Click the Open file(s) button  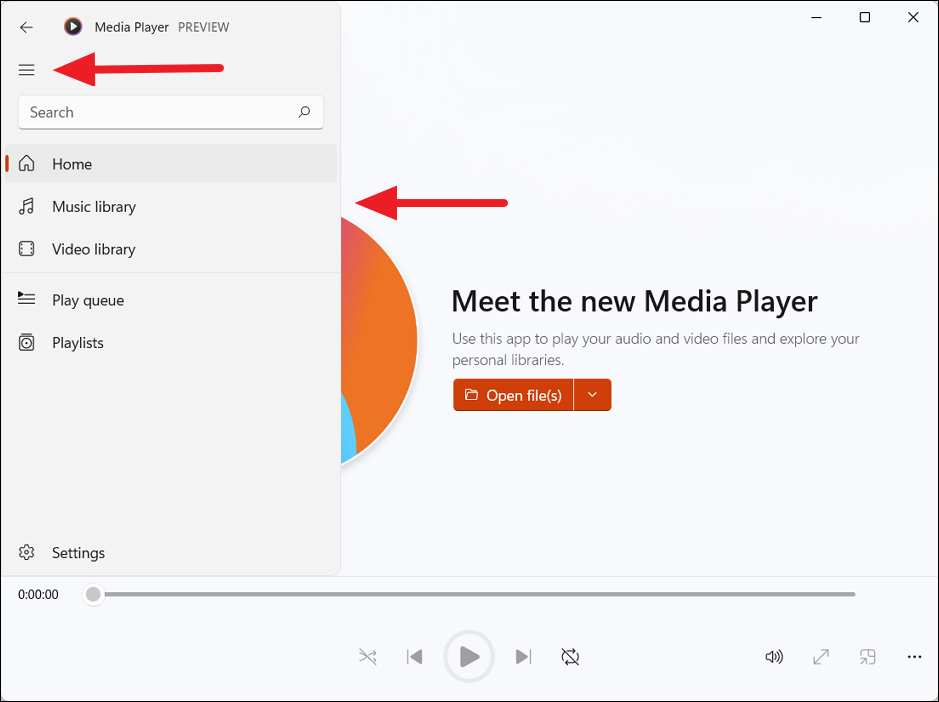pos(513,395)
